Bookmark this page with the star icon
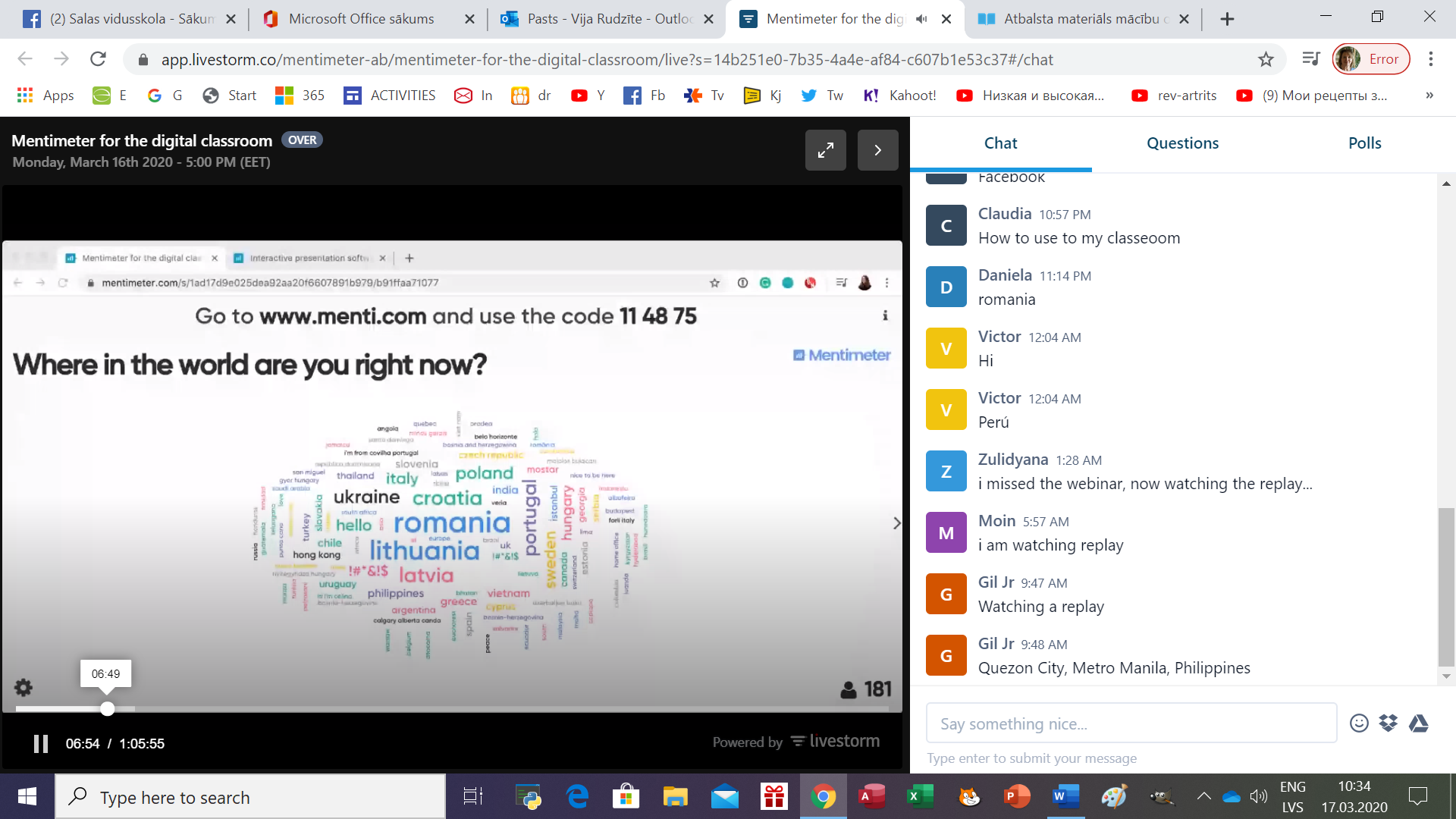The height and width of the screenshot is (819, 1456). pyautogui.click(x=1266, y=59)
